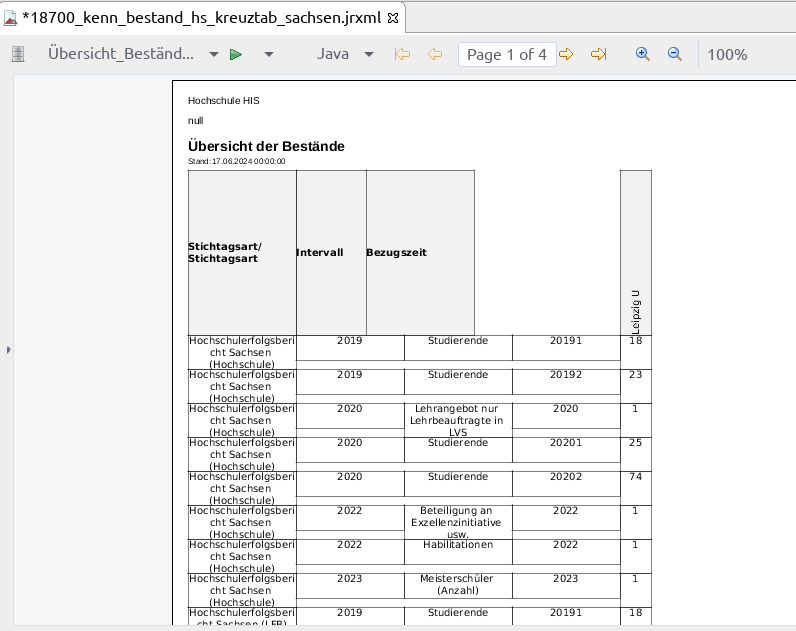Click the 20201 Bezugszeit cell
Screen dimensions: 796x631
coord(566,450)
